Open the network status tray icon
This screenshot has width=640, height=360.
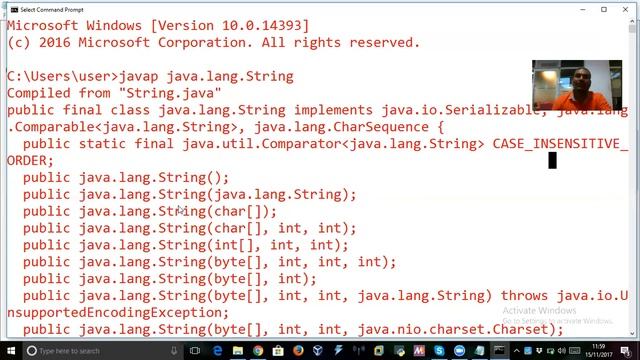(550, 351)
